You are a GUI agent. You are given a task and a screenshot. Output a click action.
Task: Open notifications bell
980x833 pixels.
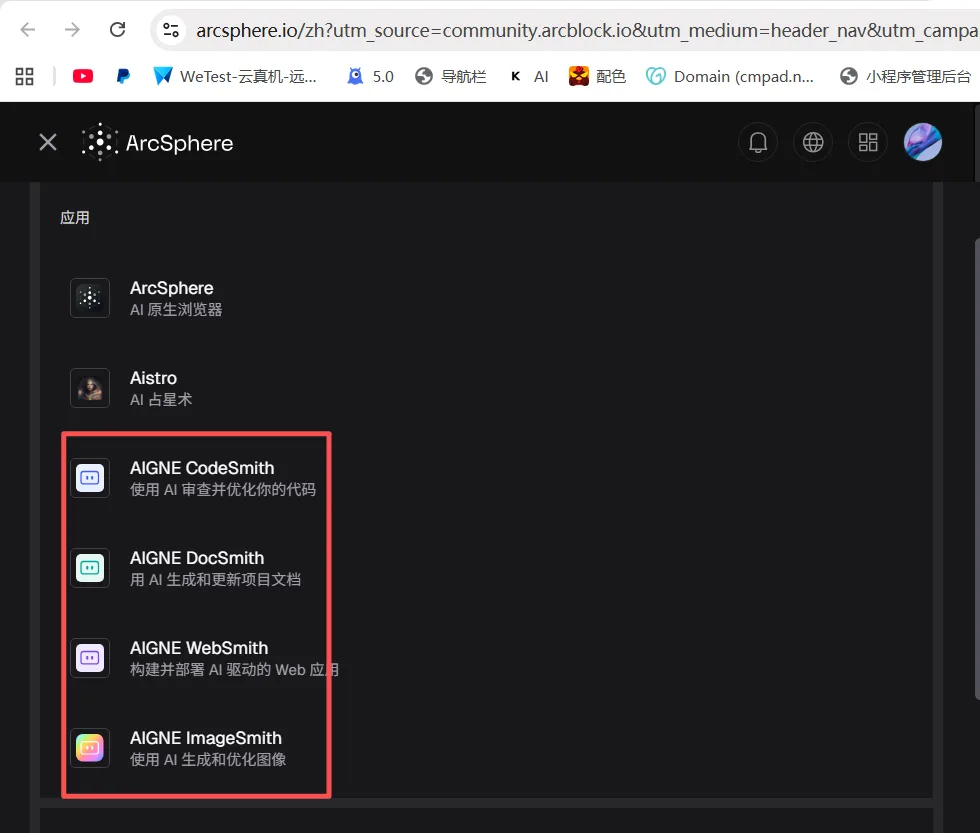758,142
